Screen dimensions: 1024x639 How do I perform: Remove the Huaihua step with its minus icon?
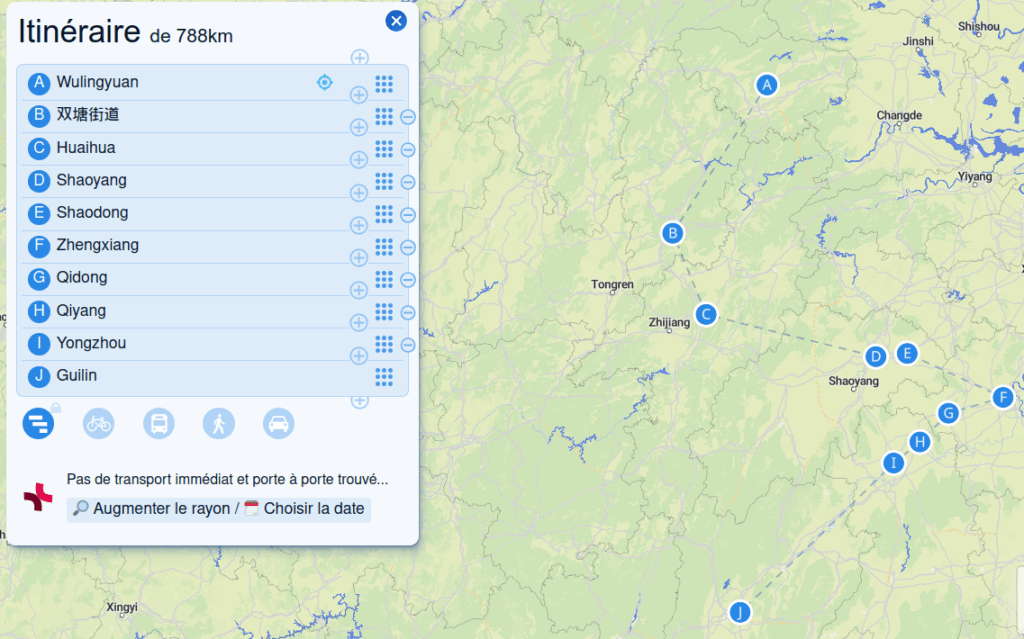(408, 150)
